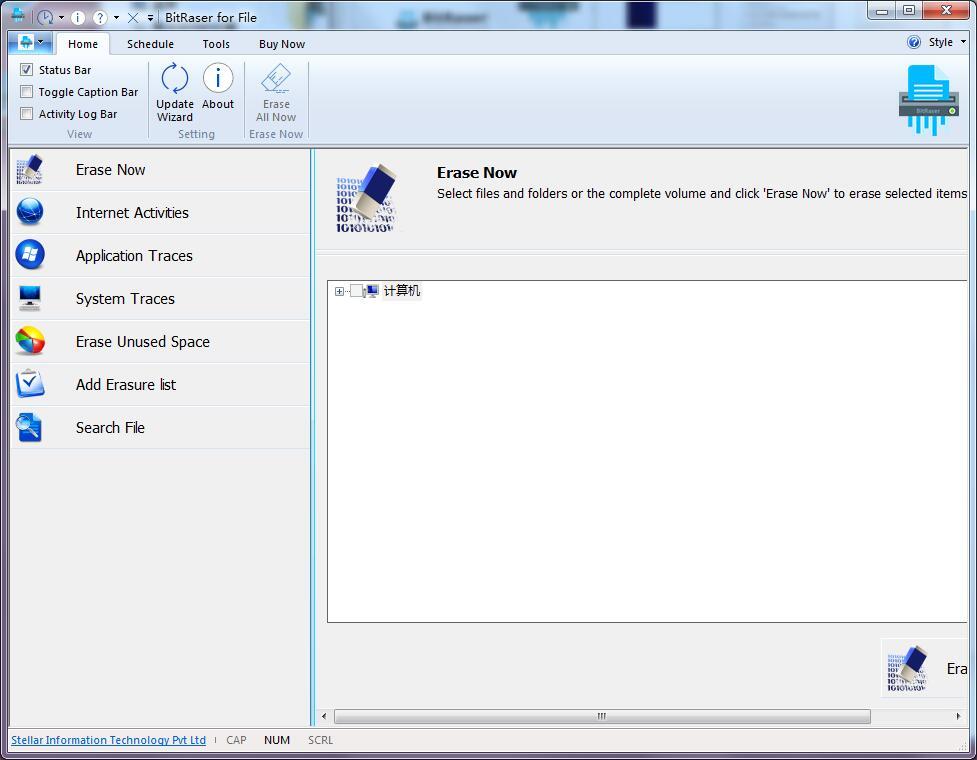Click the Add Erasure list clipboard icon
The image size is (977, 760).
(29, 384)
